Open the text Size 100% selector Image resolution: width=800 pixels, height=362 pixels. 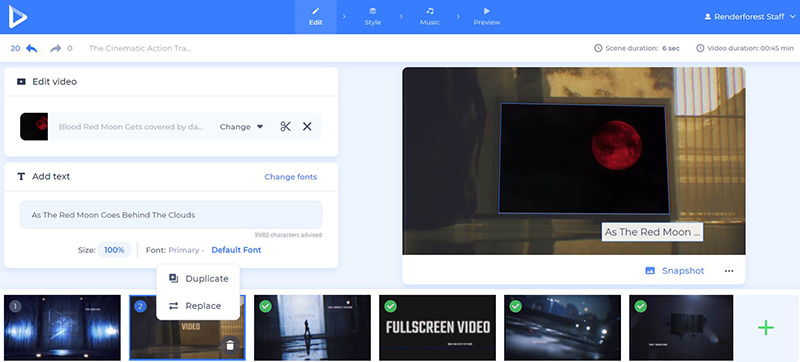click(114, 250)
